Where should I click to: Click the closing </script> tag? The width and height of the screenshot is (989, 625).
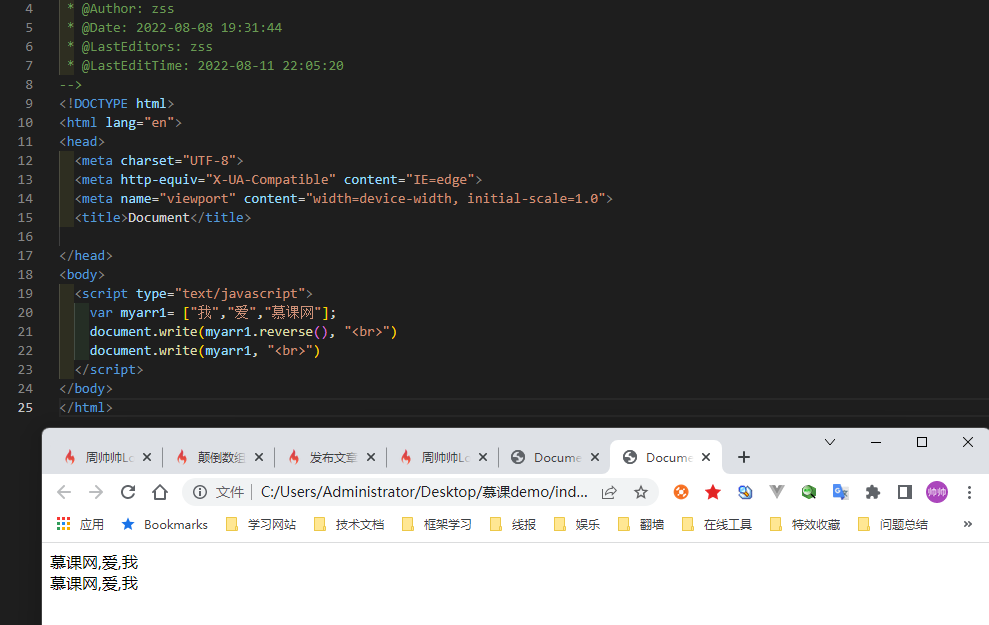pyautogui.click(x=109, y=370)
